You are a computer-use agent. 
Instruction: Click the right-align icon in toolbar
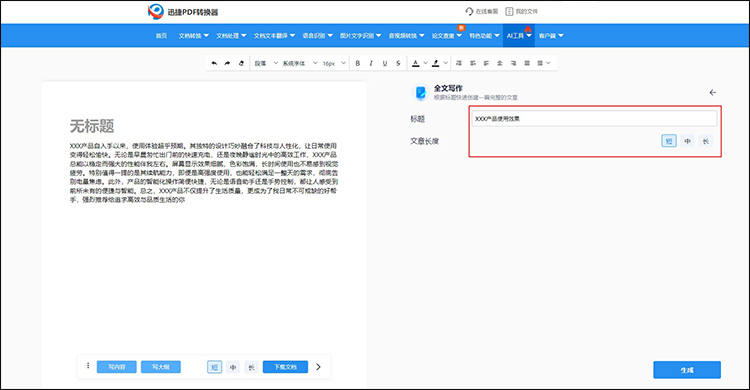point(513,63)
